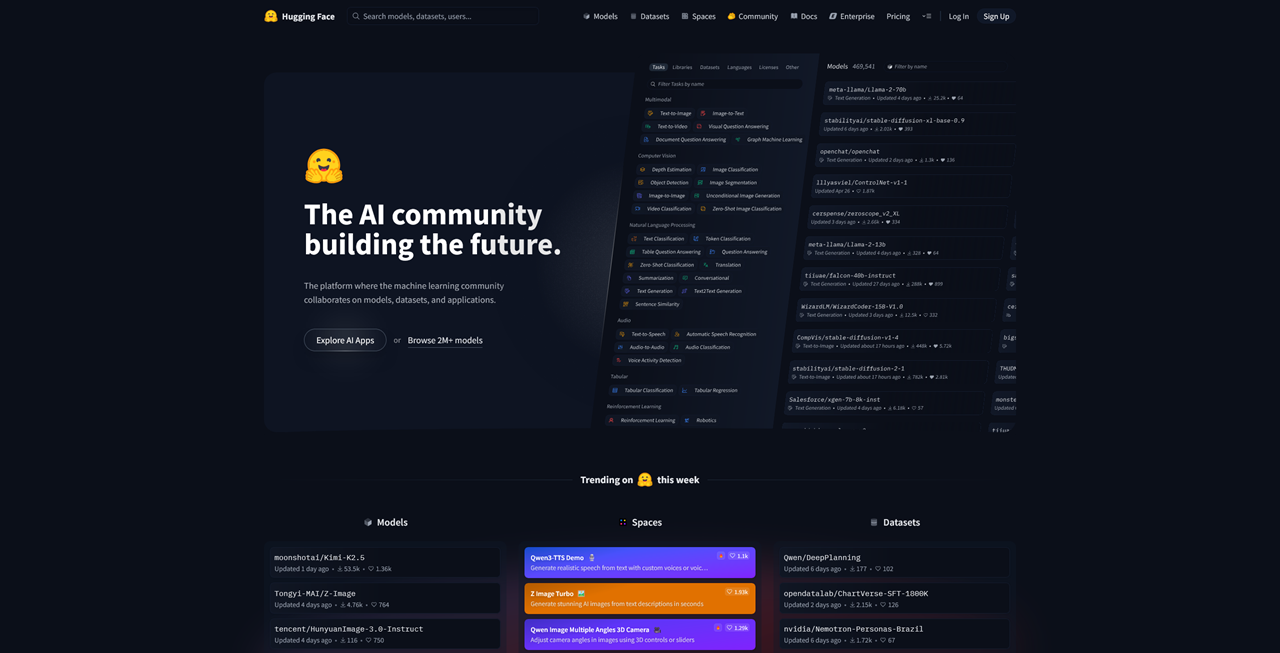Click the magnifier icon in Filter Tasks field

coord(655,84)
